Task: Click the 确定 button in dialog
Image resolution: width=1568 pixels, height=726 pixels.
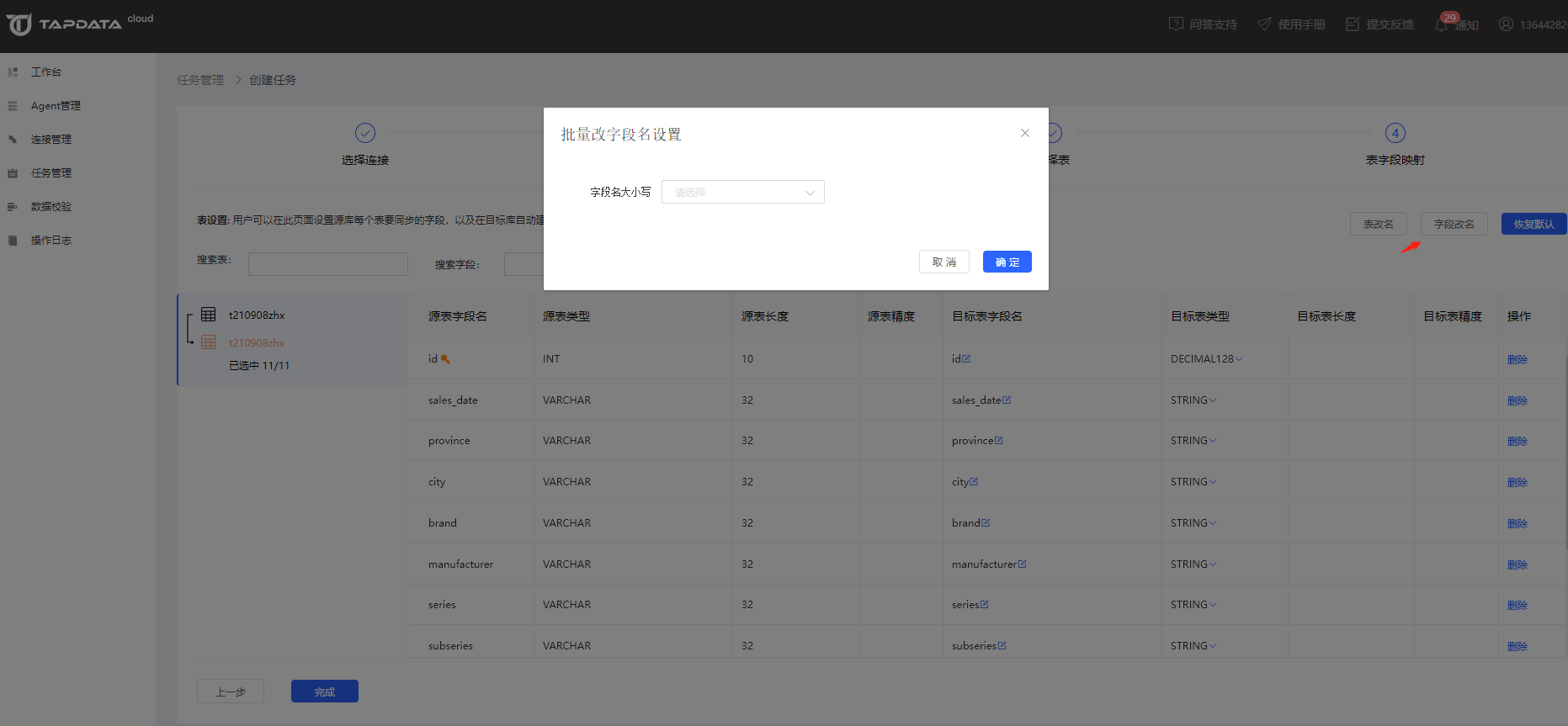Action: (1007, 262)
